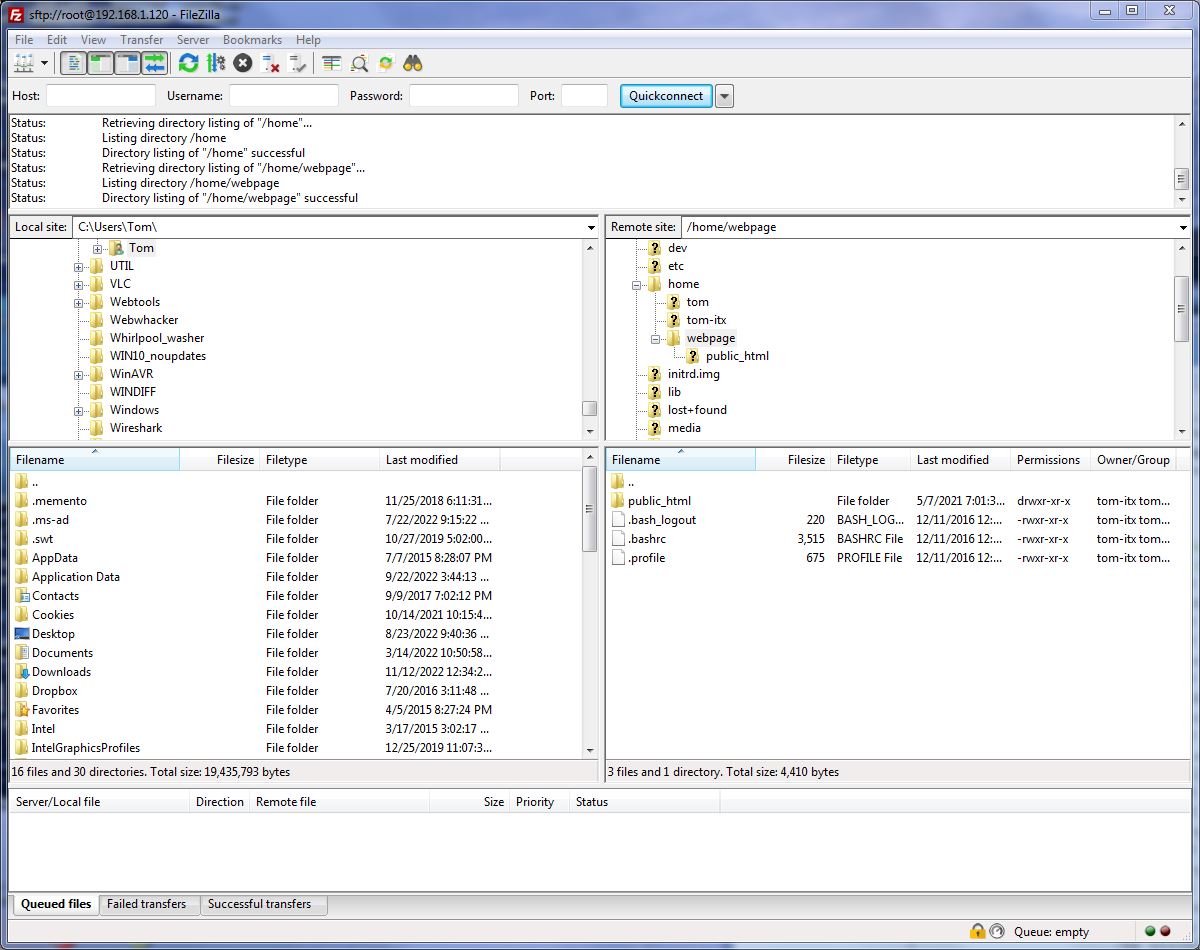Refresh file and folder lists
The image size is (1200, 950).
pyautogui.click(x=188, y=63)
